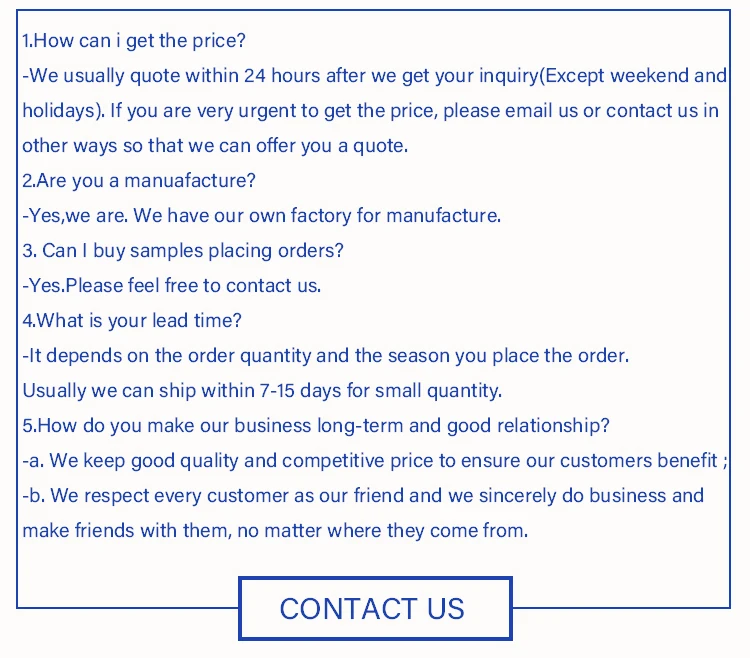Click the line beginning "holidays). If you are"
The height and width of the screenshot is (658, 750).
coord(370,111)
